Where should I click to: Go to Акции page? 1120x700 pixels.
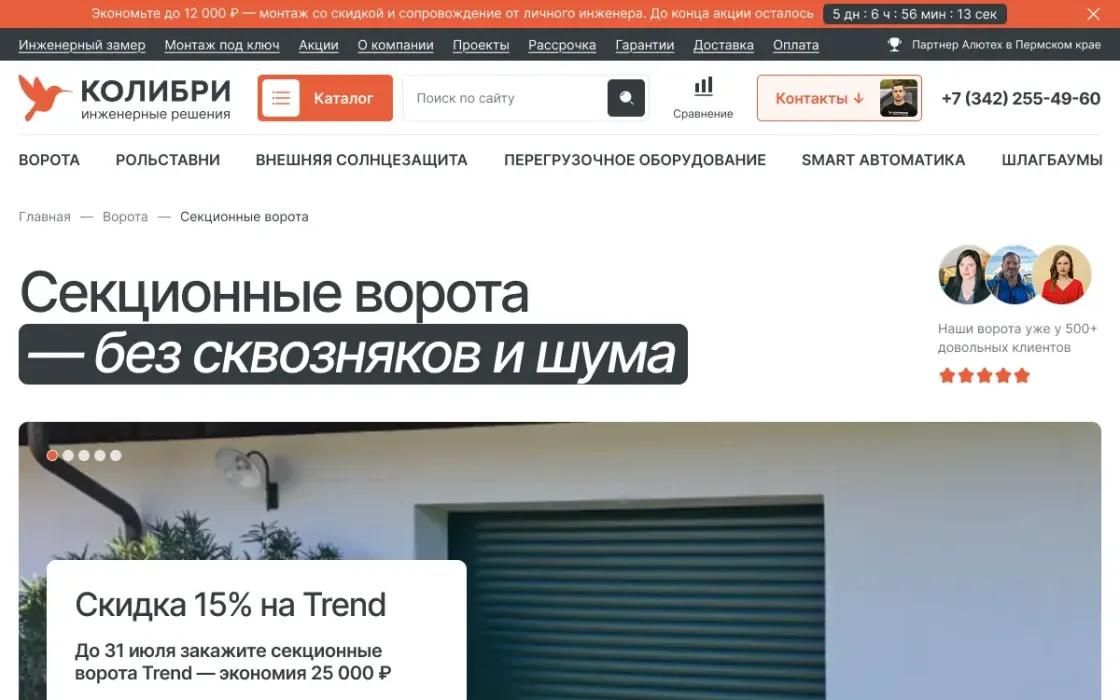(319, 45)
